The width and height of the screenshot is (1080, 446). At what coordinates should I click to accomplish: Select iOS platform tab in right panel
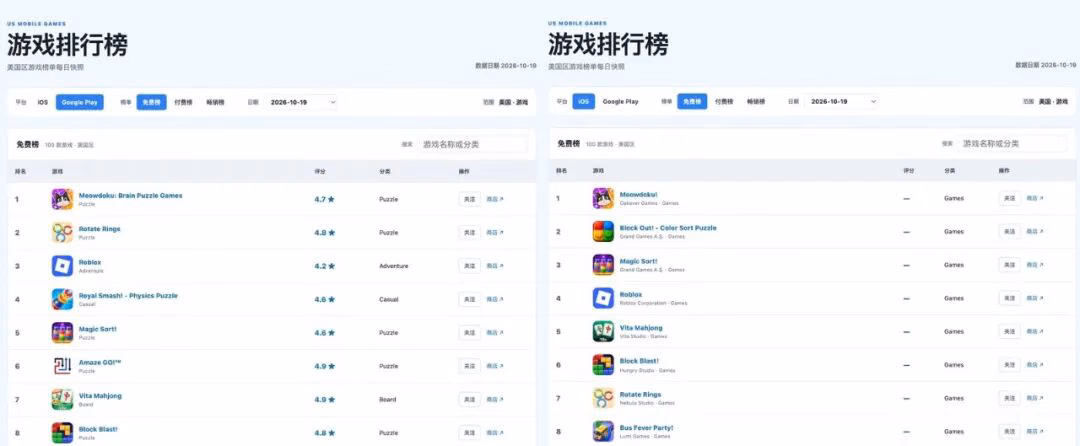point(583,101)
